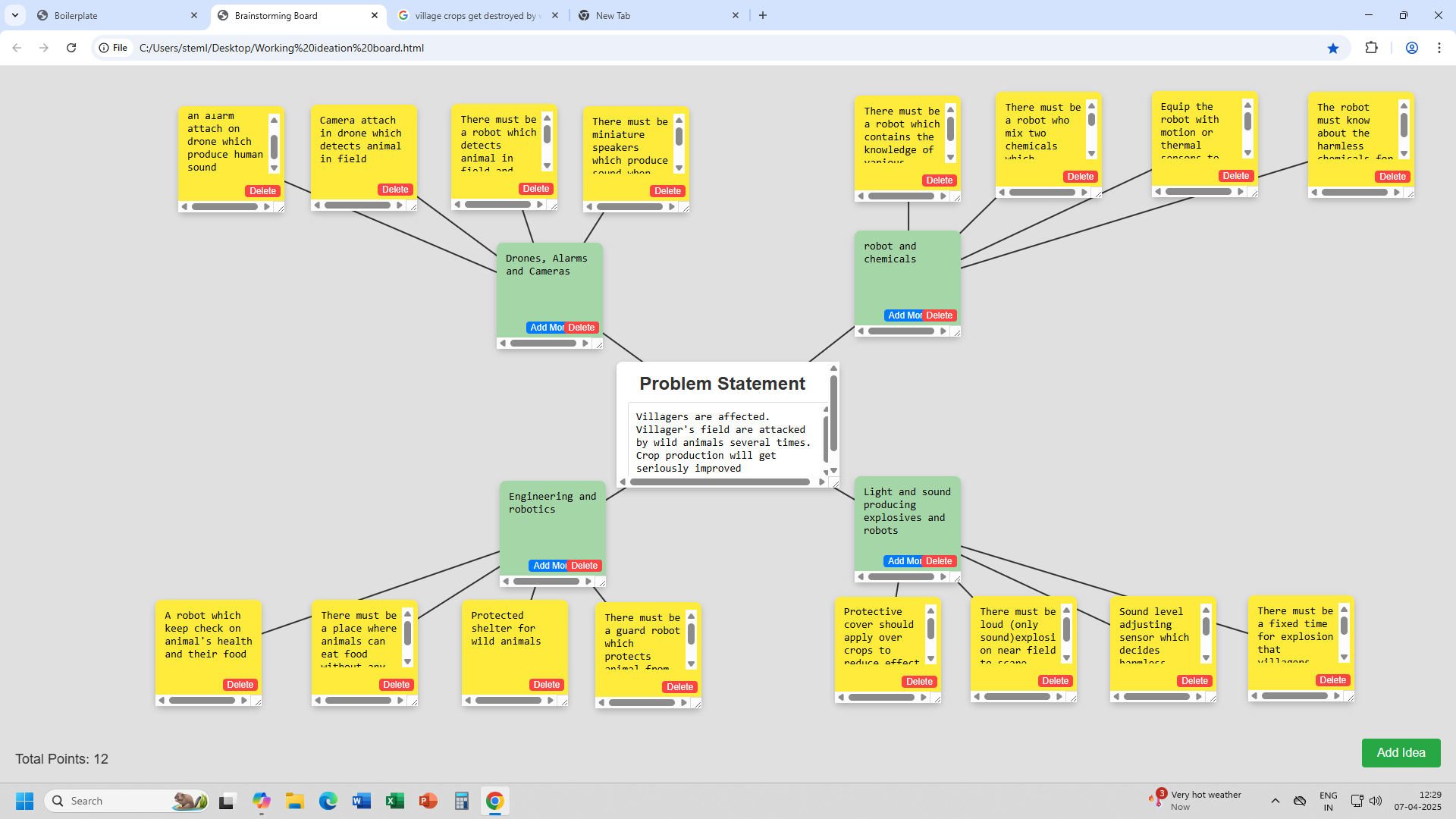The image size is (1456, 819).
Task: Open the Extensions puzzle icon
Action: (1371, 48)
